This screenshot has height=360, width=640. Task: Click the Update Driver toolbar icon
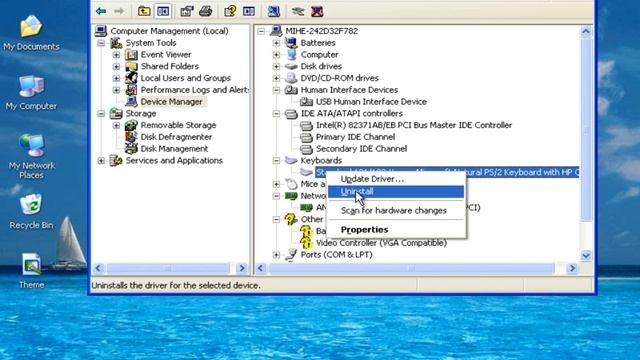pos(298,11)
